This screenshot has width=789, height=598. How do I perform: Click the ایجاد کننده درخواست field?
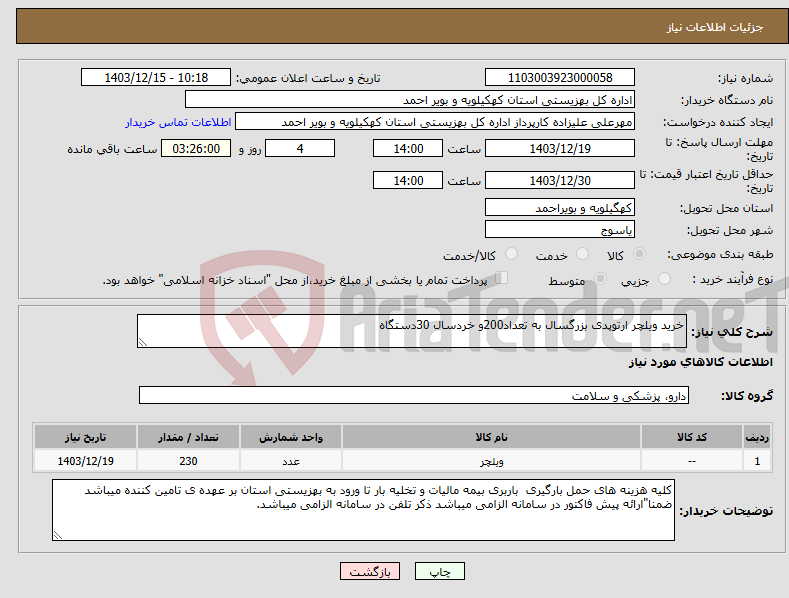(435, 122)
